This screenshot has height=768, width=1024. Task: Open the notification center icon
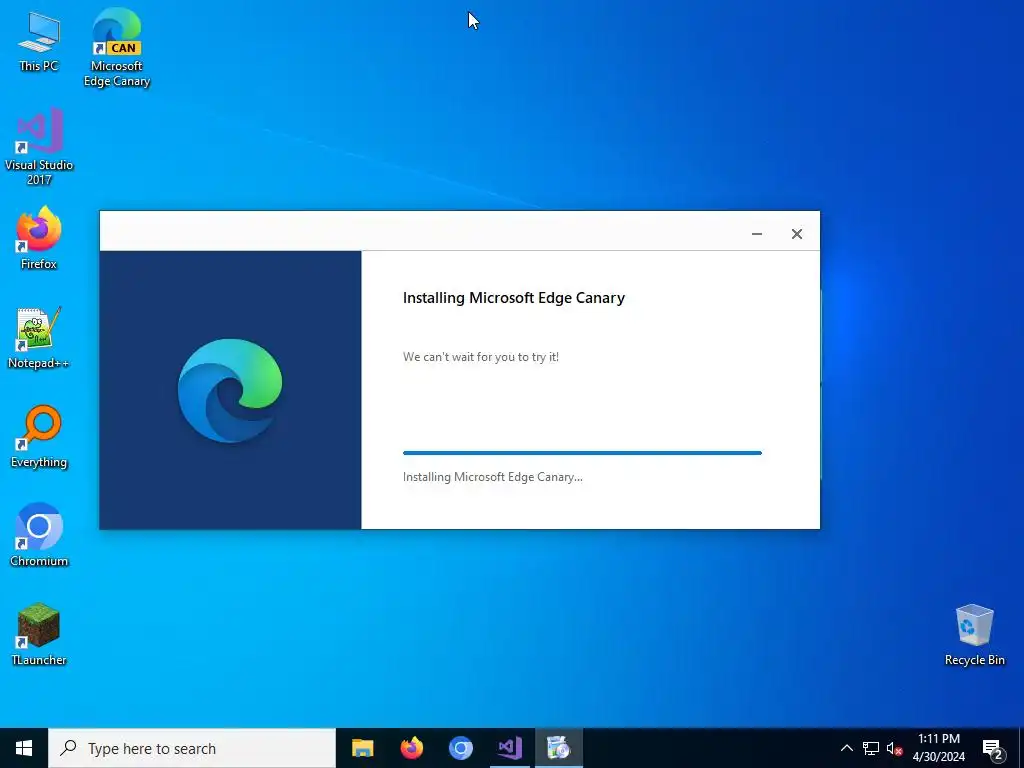point(993,749)
